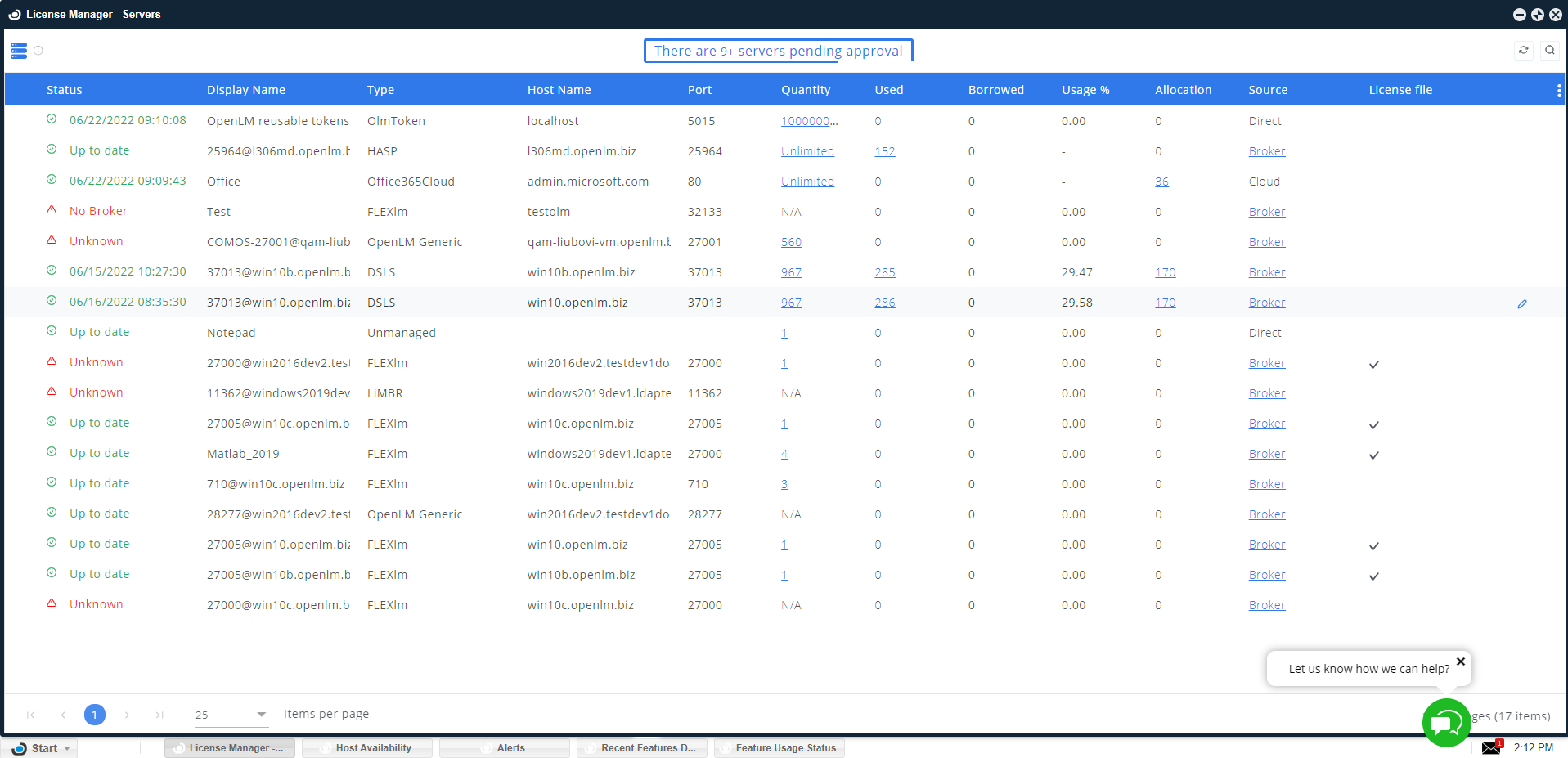Expand the Items per page dropdown

click(260, 714)
